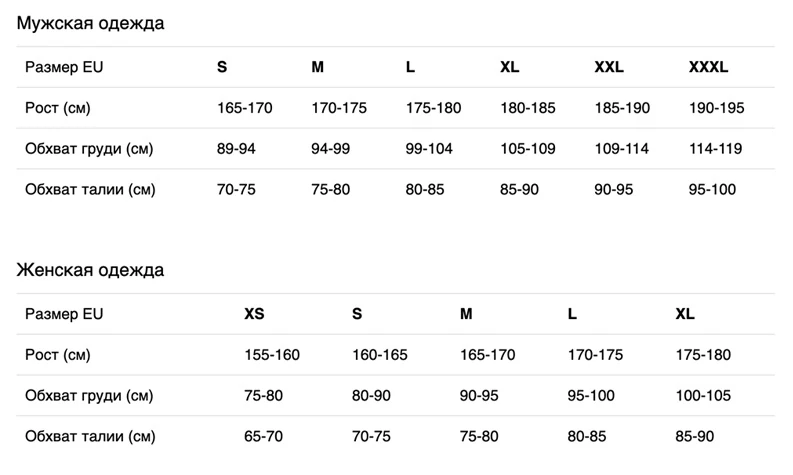Viewport: 793px width, 475px height.
Task: Click men's waist cell 95-100
Action: [x=712, y=190]
